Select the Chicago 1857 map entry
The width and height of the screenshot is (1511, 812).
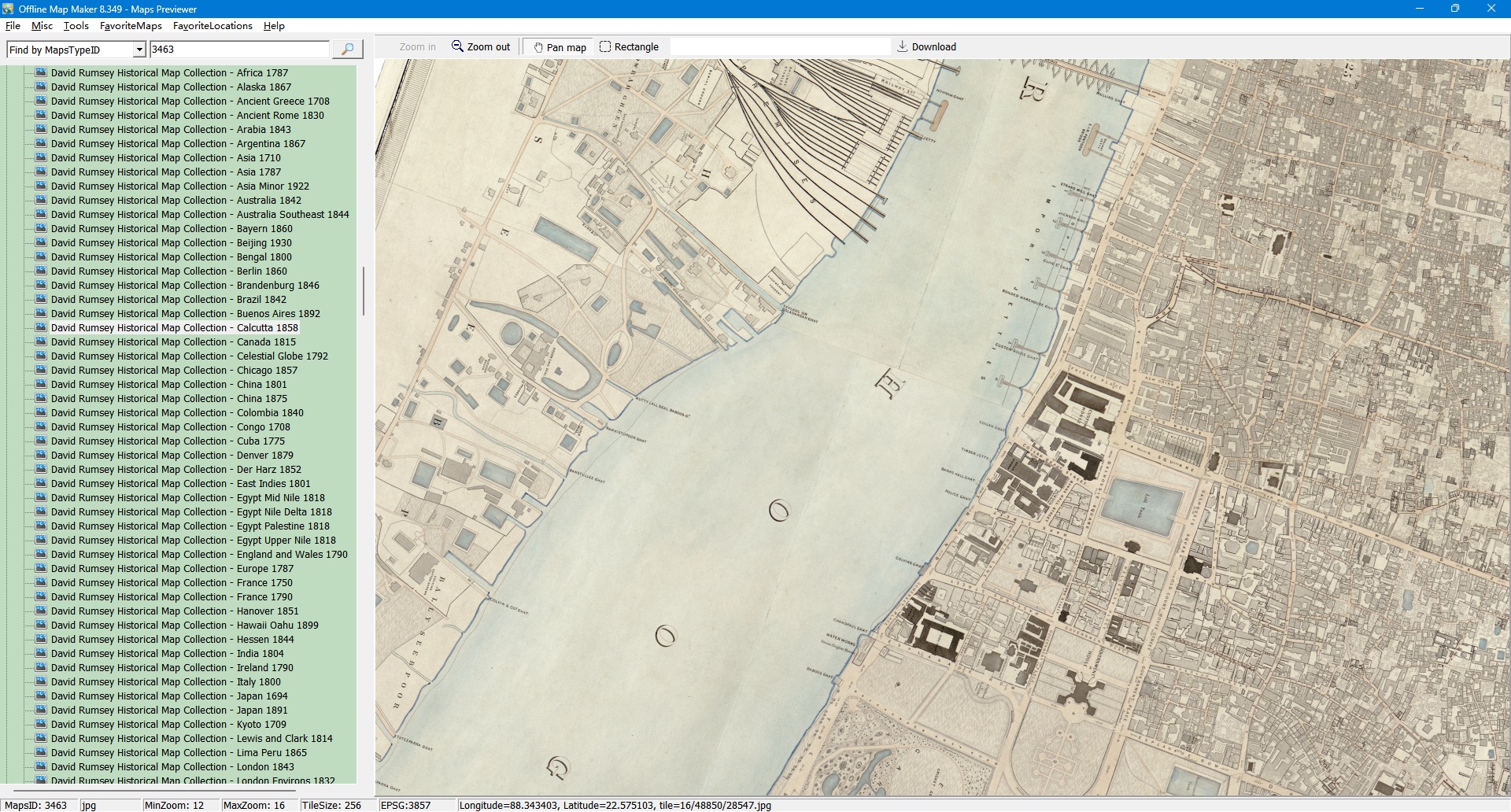174,371
